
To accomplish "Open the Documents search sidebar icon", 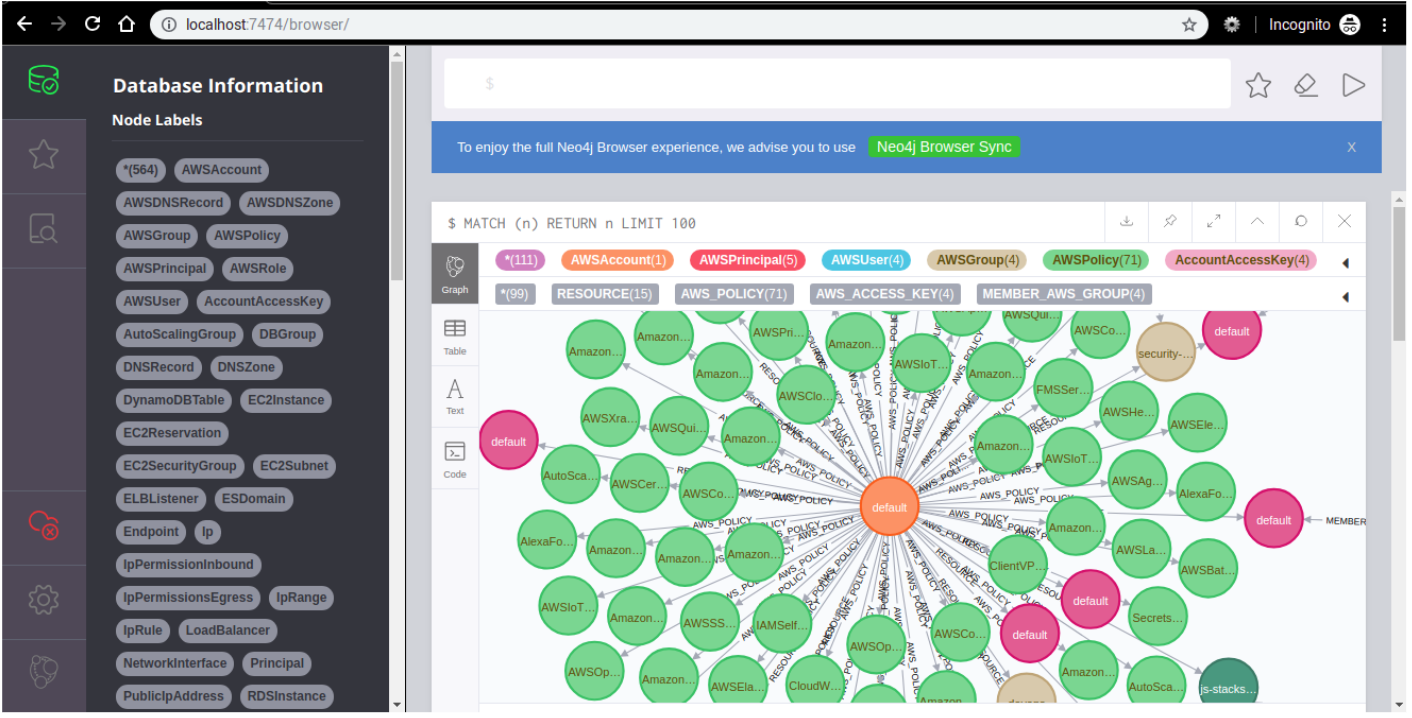I will click(x=43, y=229).
